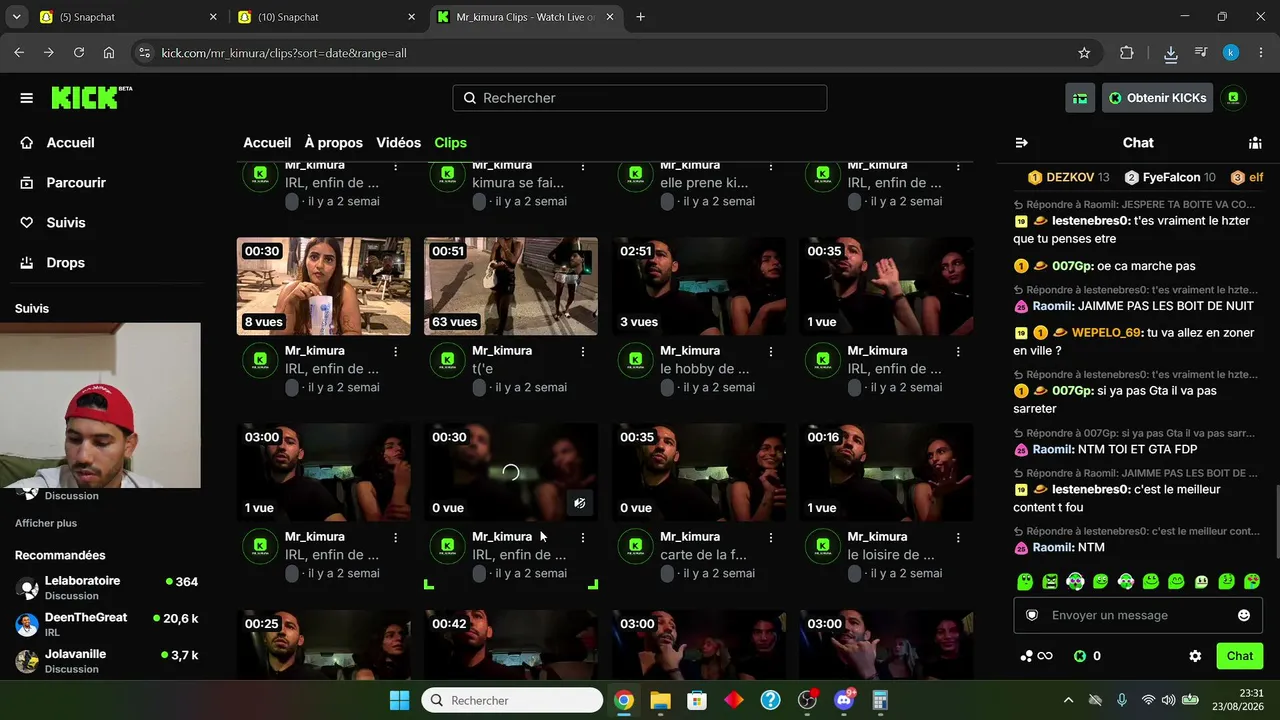
Task: Open the green chest rewards icon
Action: tap(1080, 98)
